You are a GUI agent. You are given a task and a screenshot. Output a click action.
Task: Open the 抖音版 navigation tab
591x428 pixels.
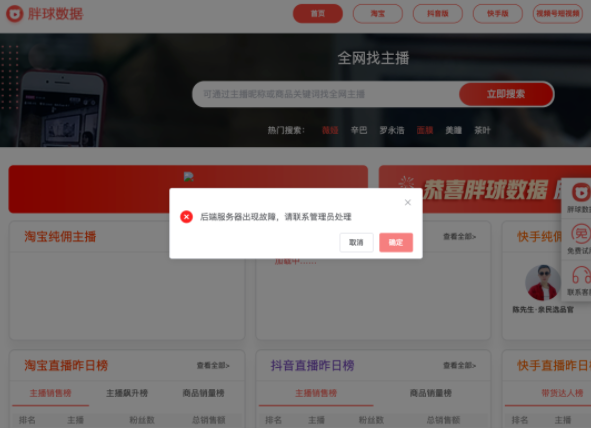coord(438,14)
